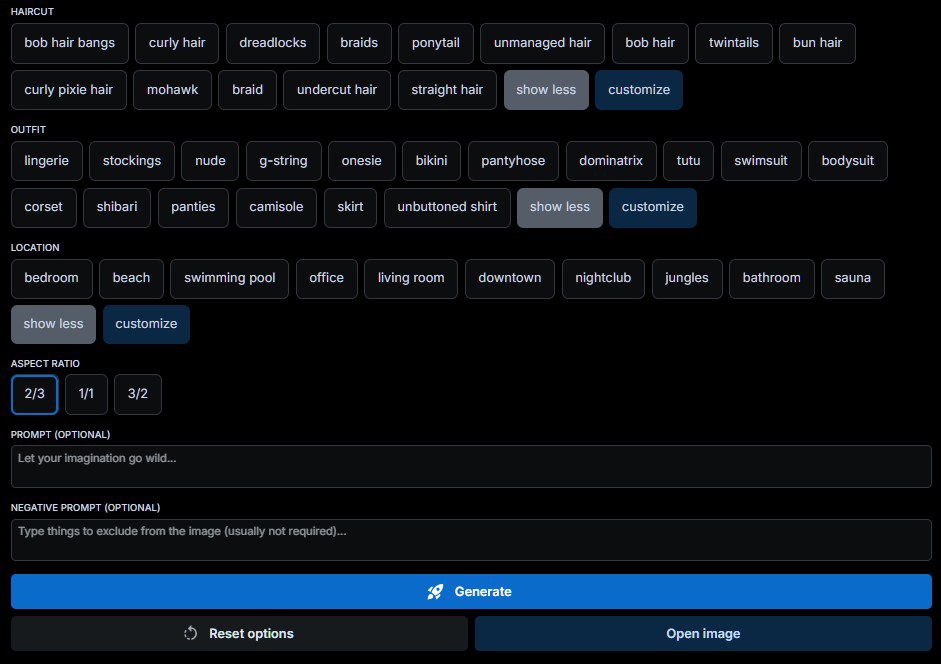The image size is (941, 664).
Task: Toggle the unmanaged hair option
Action: (x=542, y=43)
